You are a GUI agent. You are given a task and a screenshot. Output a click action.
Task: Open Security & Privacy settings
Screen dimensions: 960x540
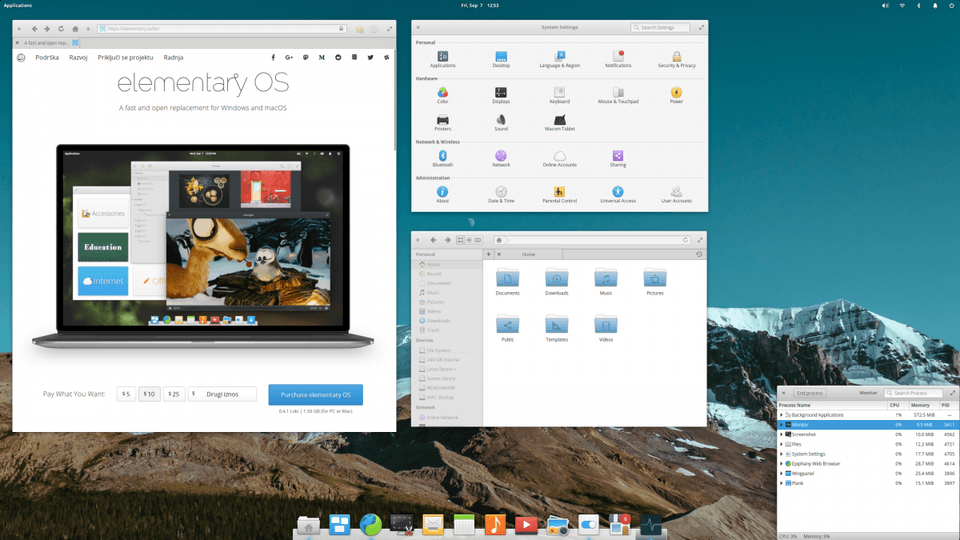tap(677, 57)
